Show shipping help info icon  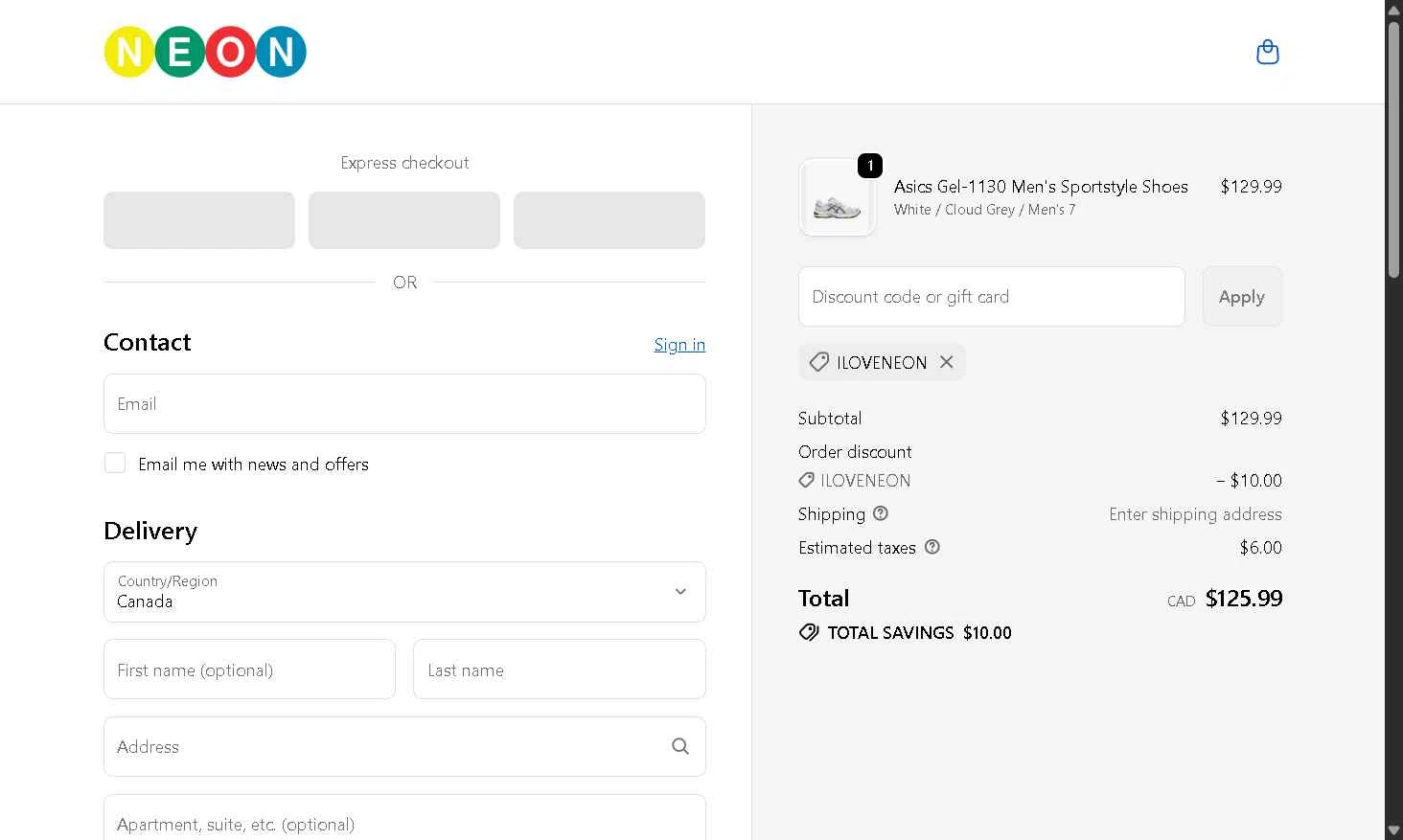tap(881, 513)
